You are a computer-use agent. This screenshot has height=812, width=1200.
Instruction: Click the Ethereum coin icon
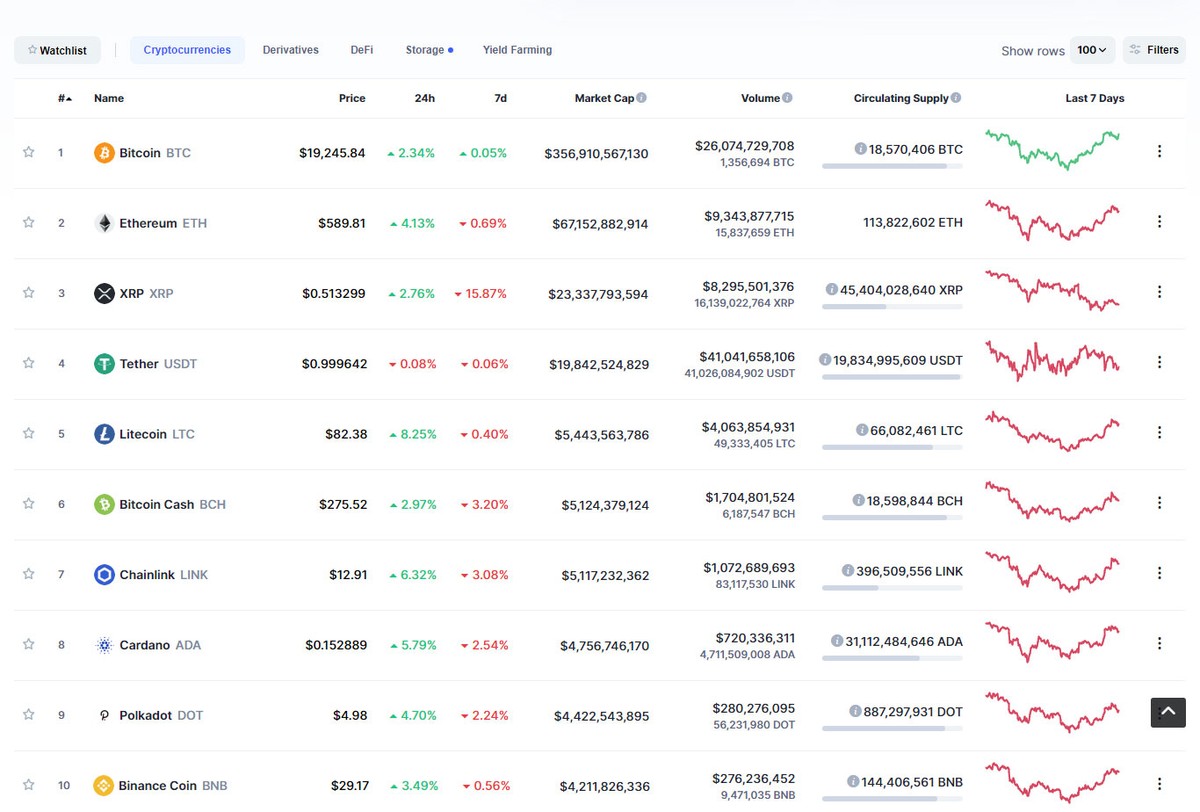coord(103,222)
